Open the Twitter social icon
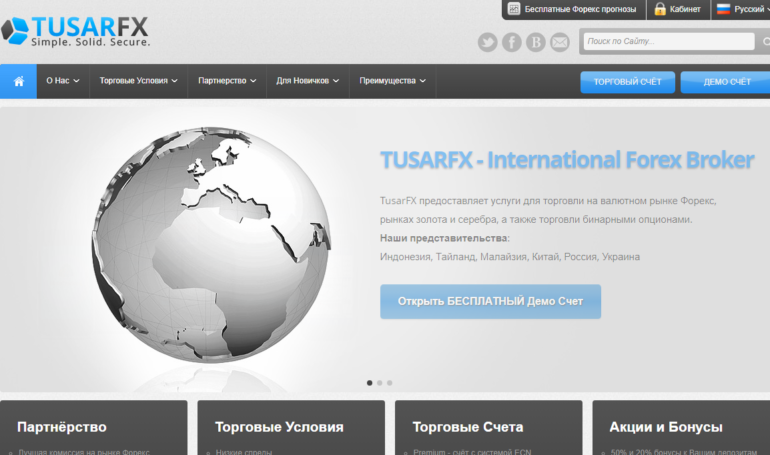The height and width of the screenshot is (455, 770). [x=487, y=42]
